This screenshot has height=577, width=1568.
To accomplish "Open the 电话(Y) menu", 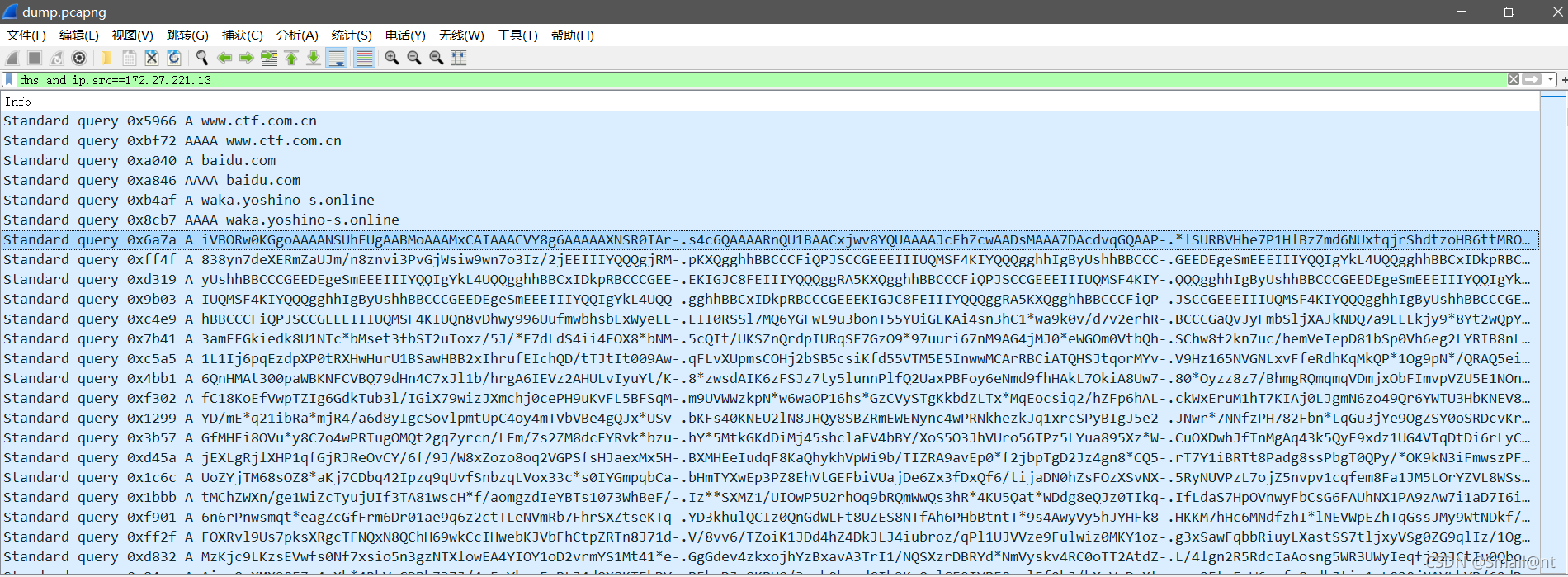I will 405,35.
